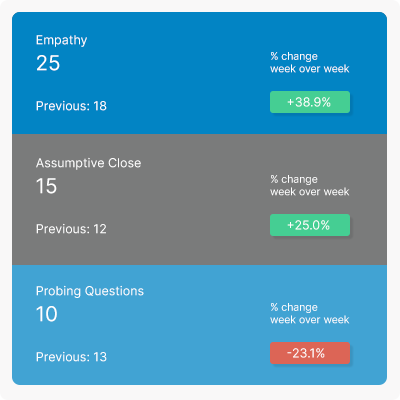The image size is (400, 400).
Task: Click the +38.9% green change badge
Action: (310, 102)
